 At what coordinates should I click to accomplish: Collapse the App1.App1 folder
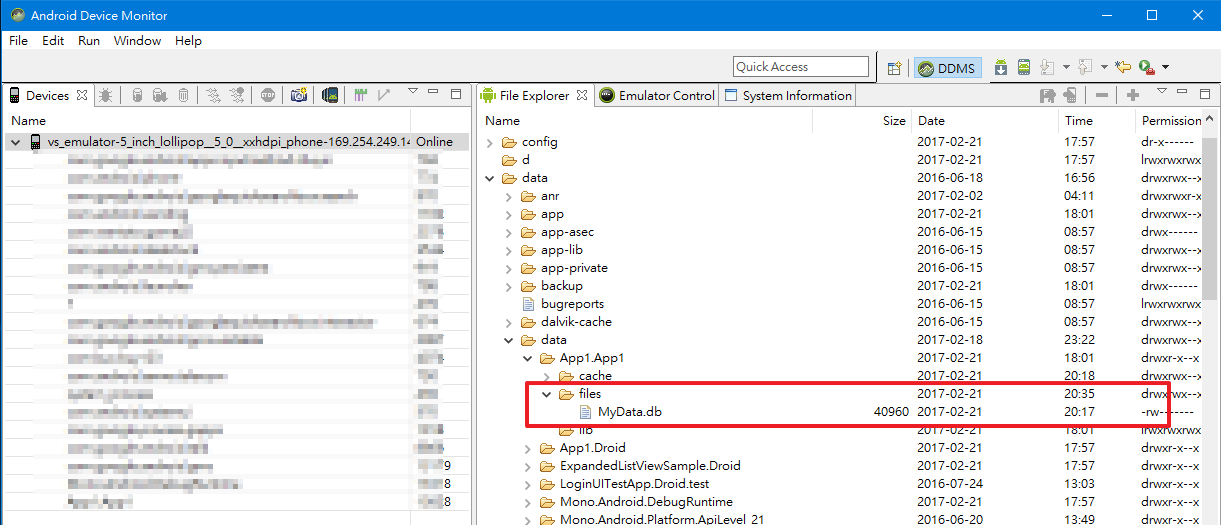click(527, 358)
